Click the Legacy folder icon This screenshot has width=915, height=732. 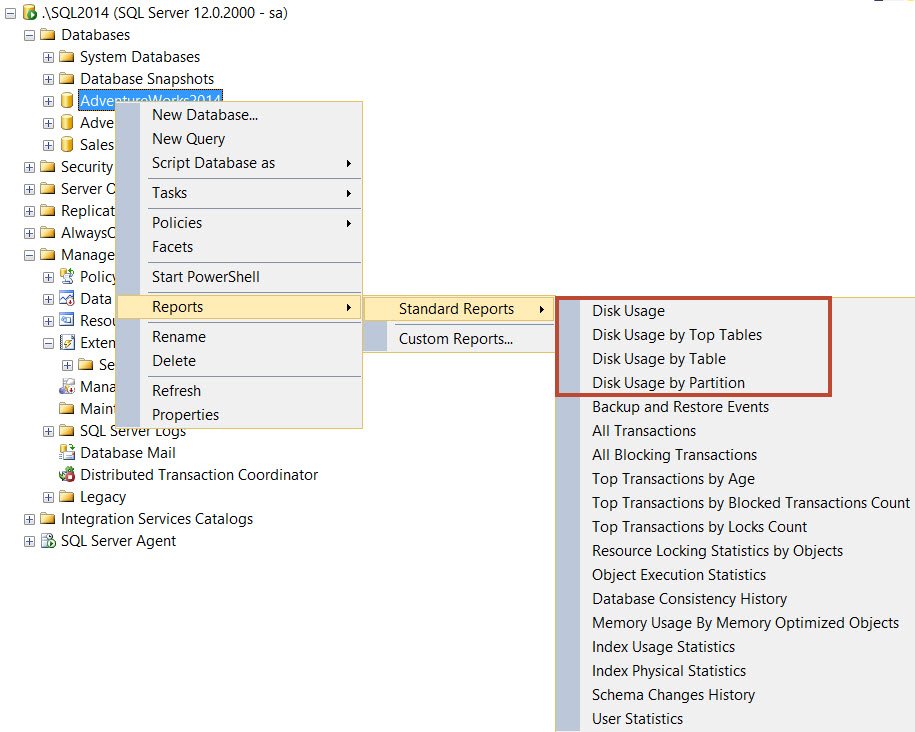click(67, 497)
